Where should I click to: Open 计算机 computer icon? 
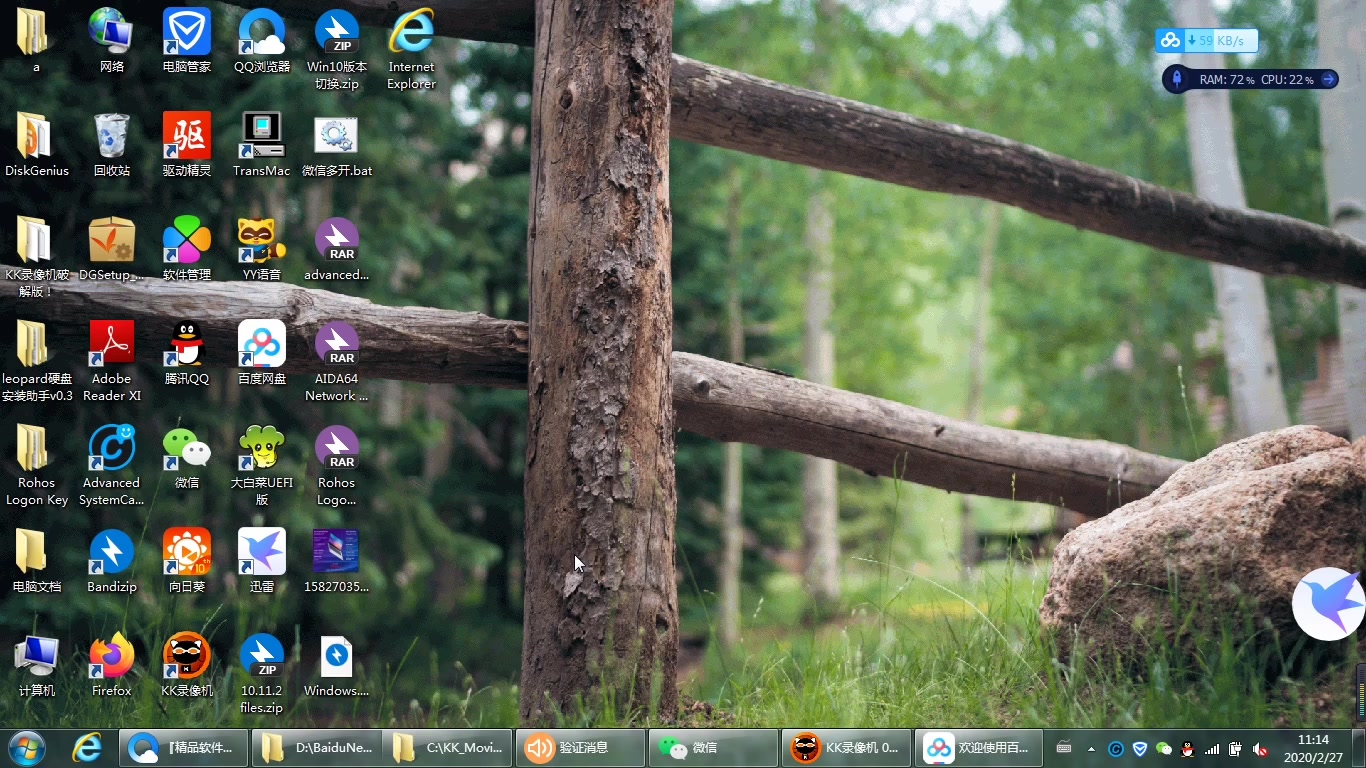point(37,665)
